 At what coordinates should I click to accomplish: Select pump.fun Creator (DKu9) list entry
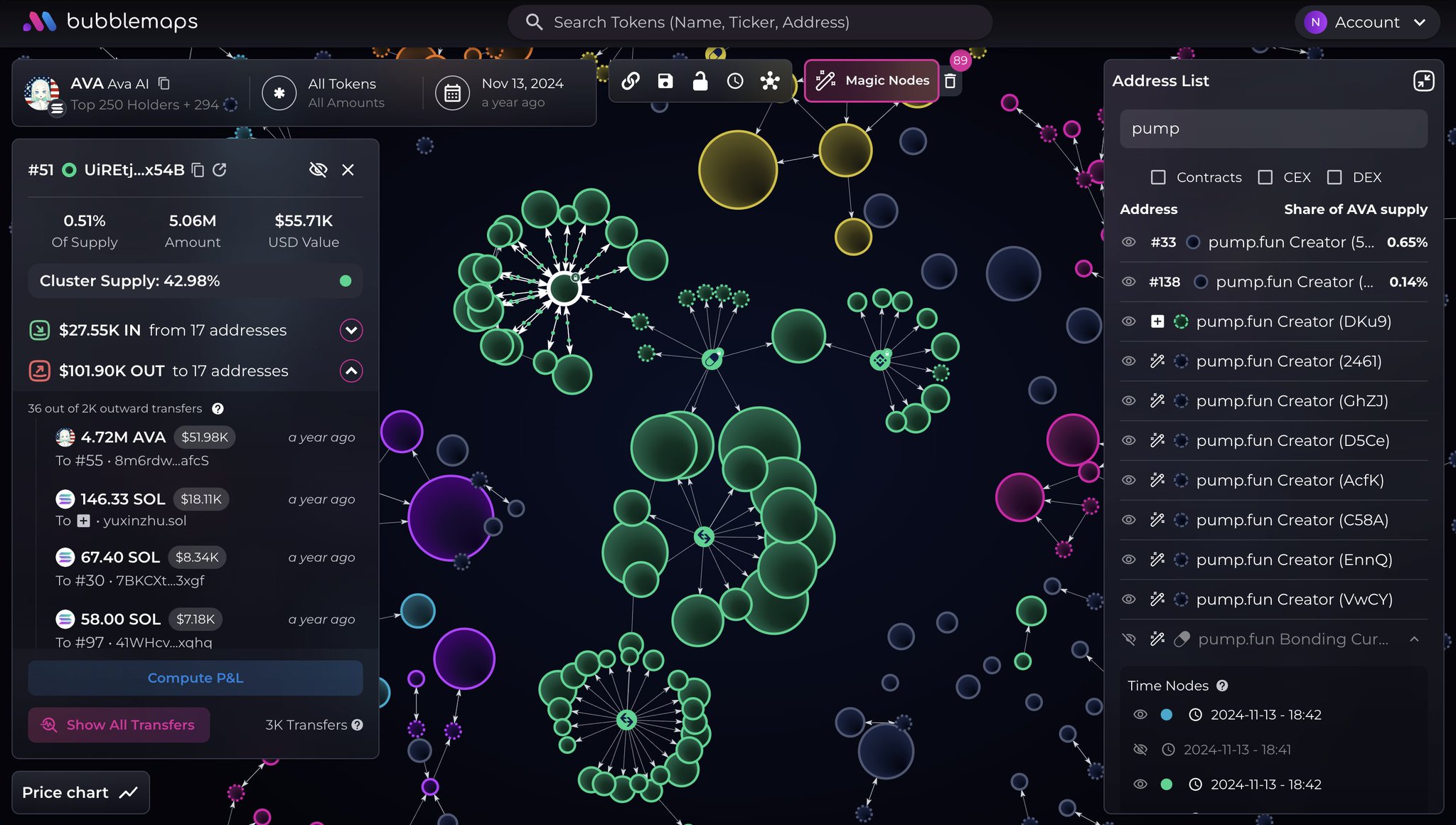pyautogui.click(x=1292, y=321)
